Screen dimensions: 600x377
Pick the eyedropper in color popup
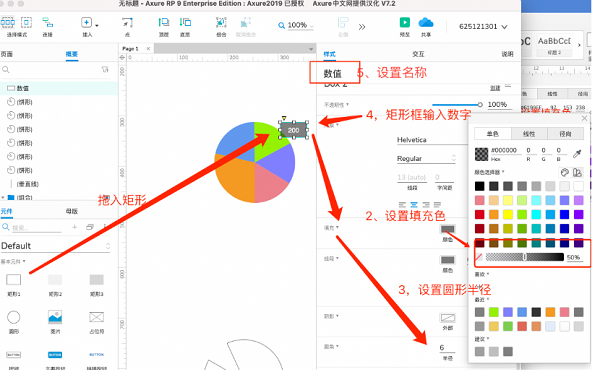(x=577, y=153)
